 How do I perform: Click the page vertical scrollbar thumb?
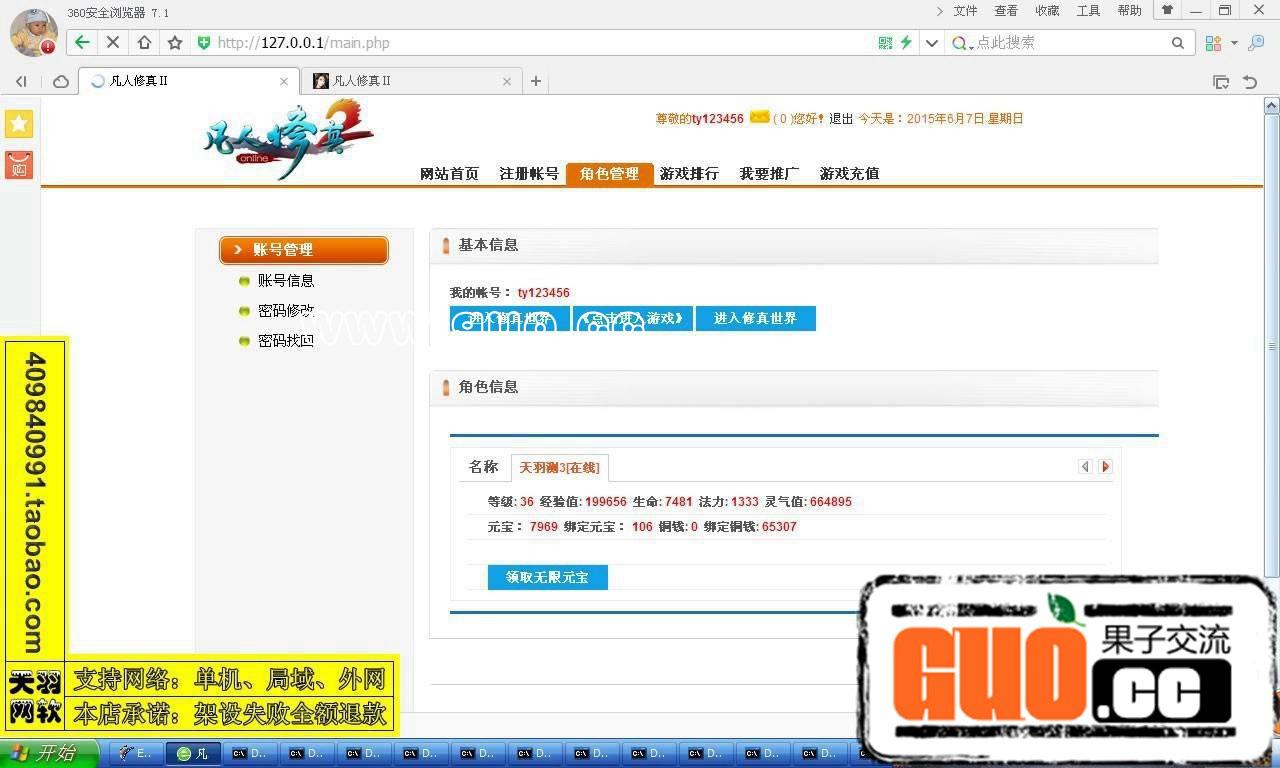point(1271,345)
